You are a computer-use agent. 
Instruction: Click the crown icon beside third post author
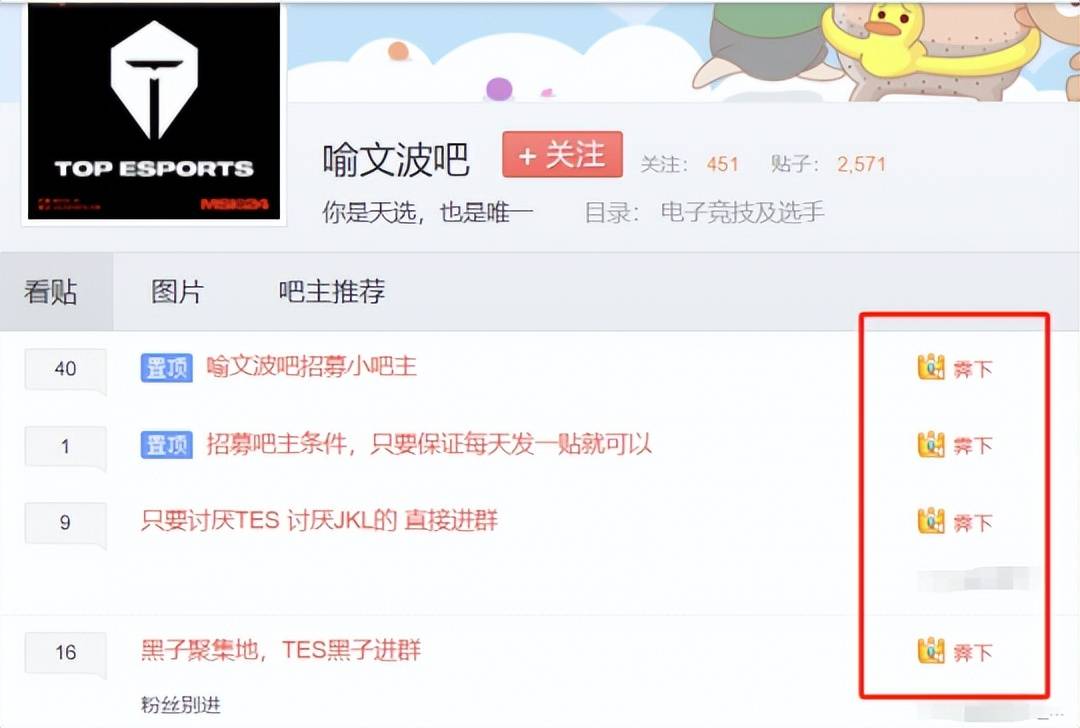coord(931,521)
